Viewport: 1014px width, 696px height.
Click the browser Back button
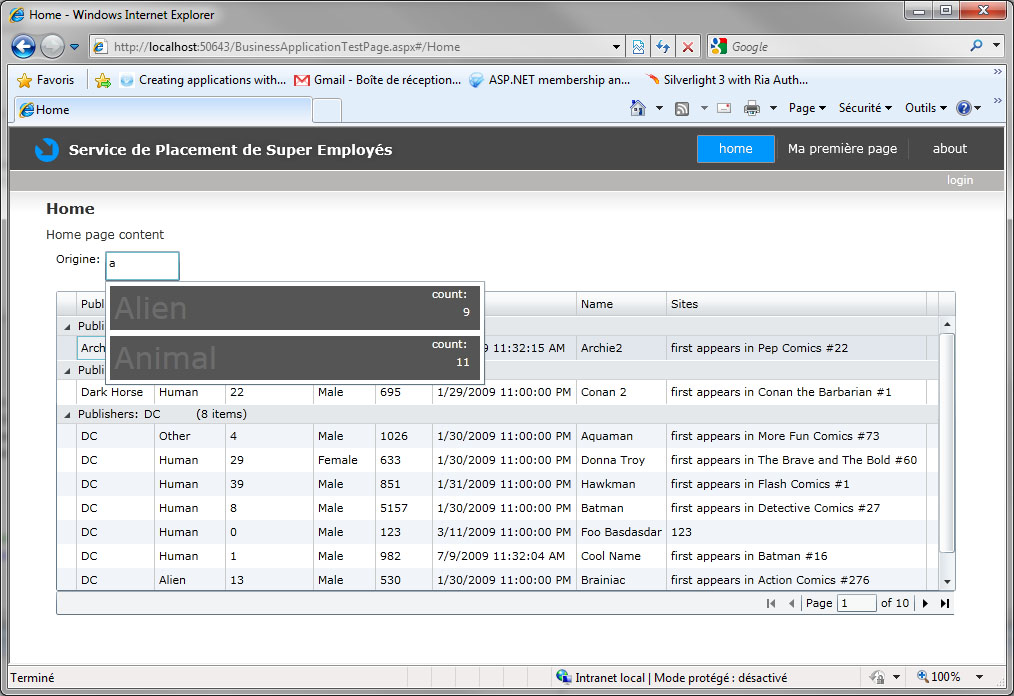click(x=24, y=46)
